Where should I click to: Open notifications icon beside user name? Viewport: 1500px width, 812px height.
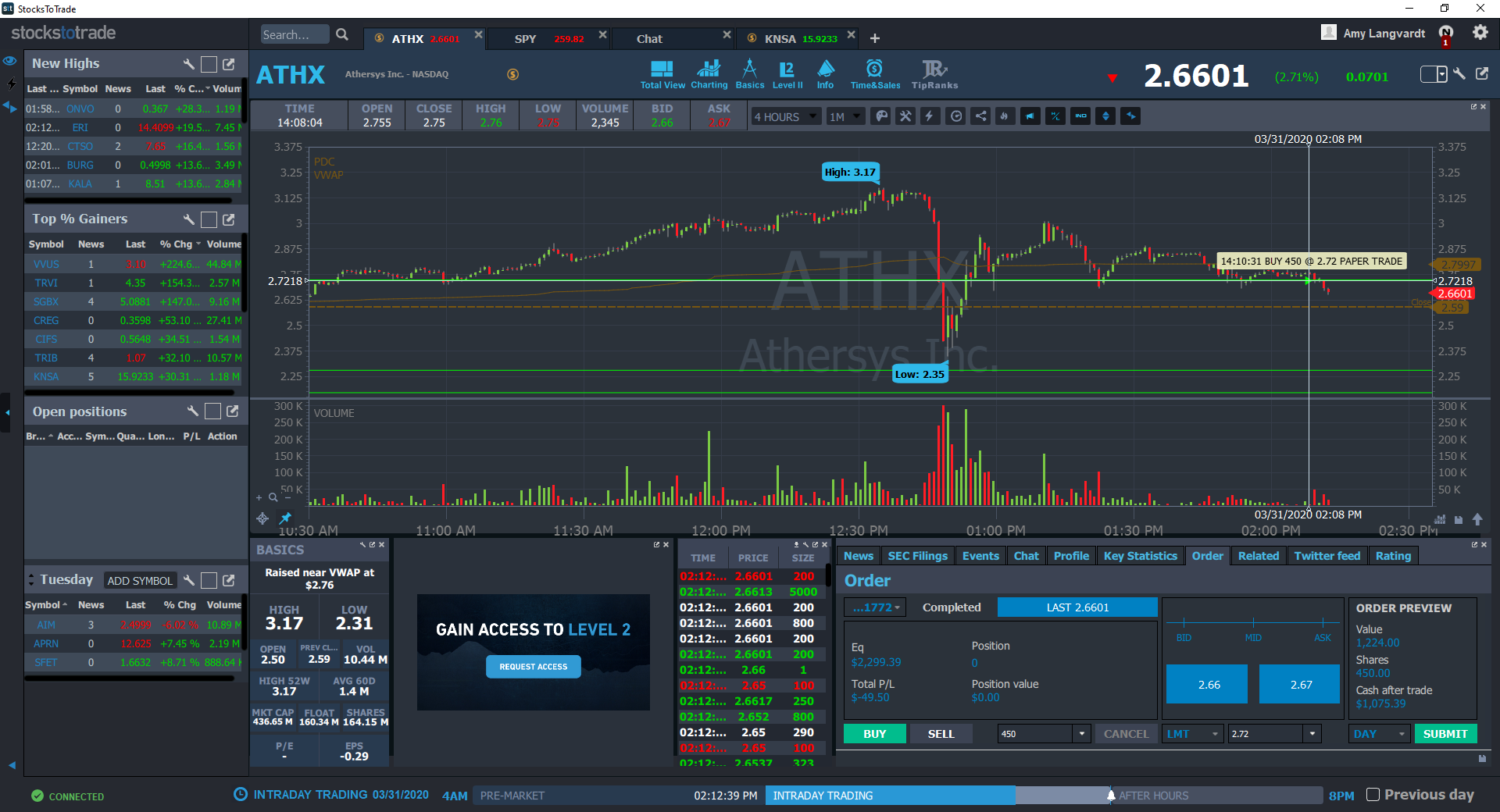coord(1446,34)
